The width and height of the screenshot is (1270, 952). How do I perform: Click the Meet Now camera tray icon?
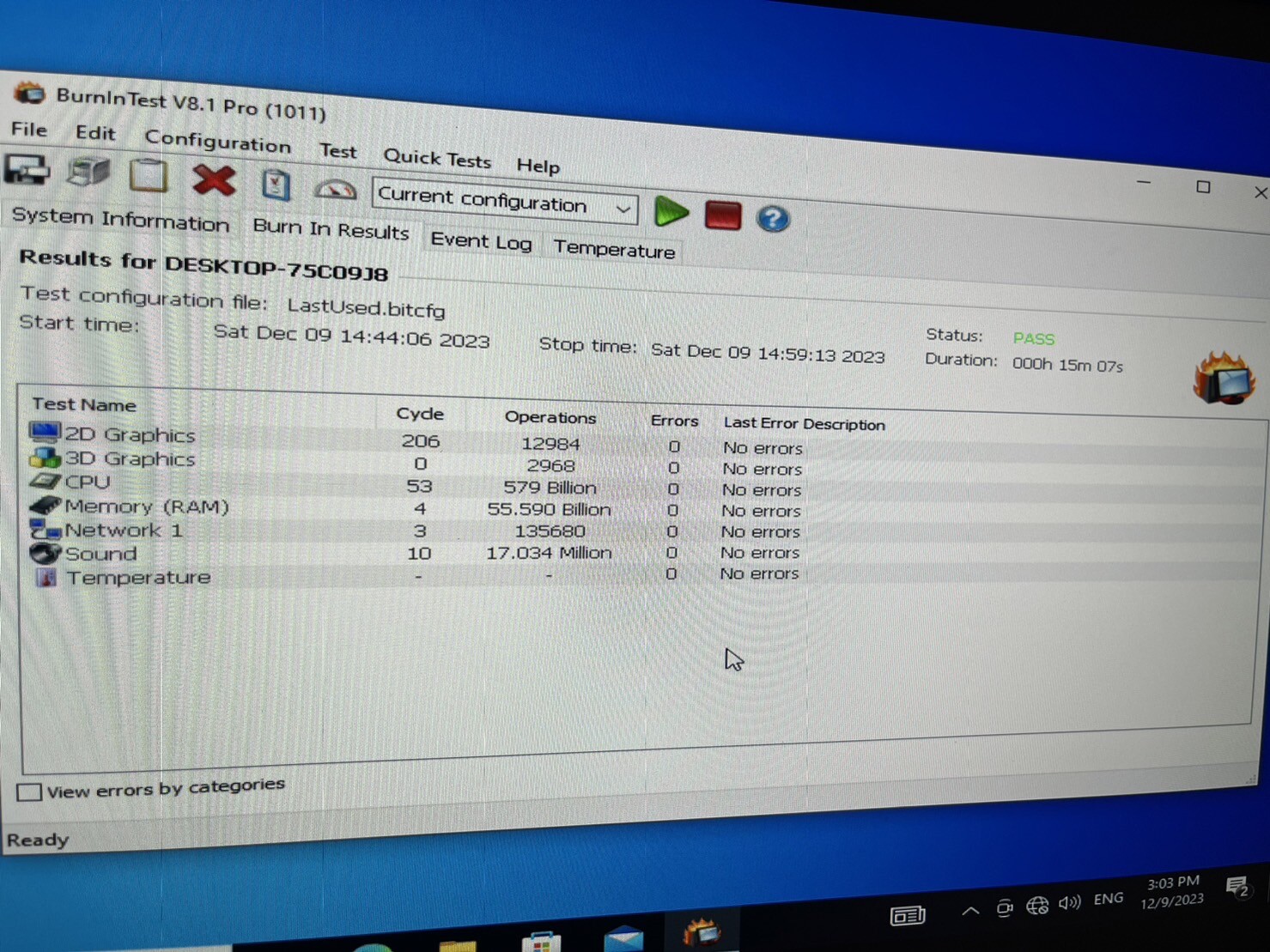click(1005, 907)
